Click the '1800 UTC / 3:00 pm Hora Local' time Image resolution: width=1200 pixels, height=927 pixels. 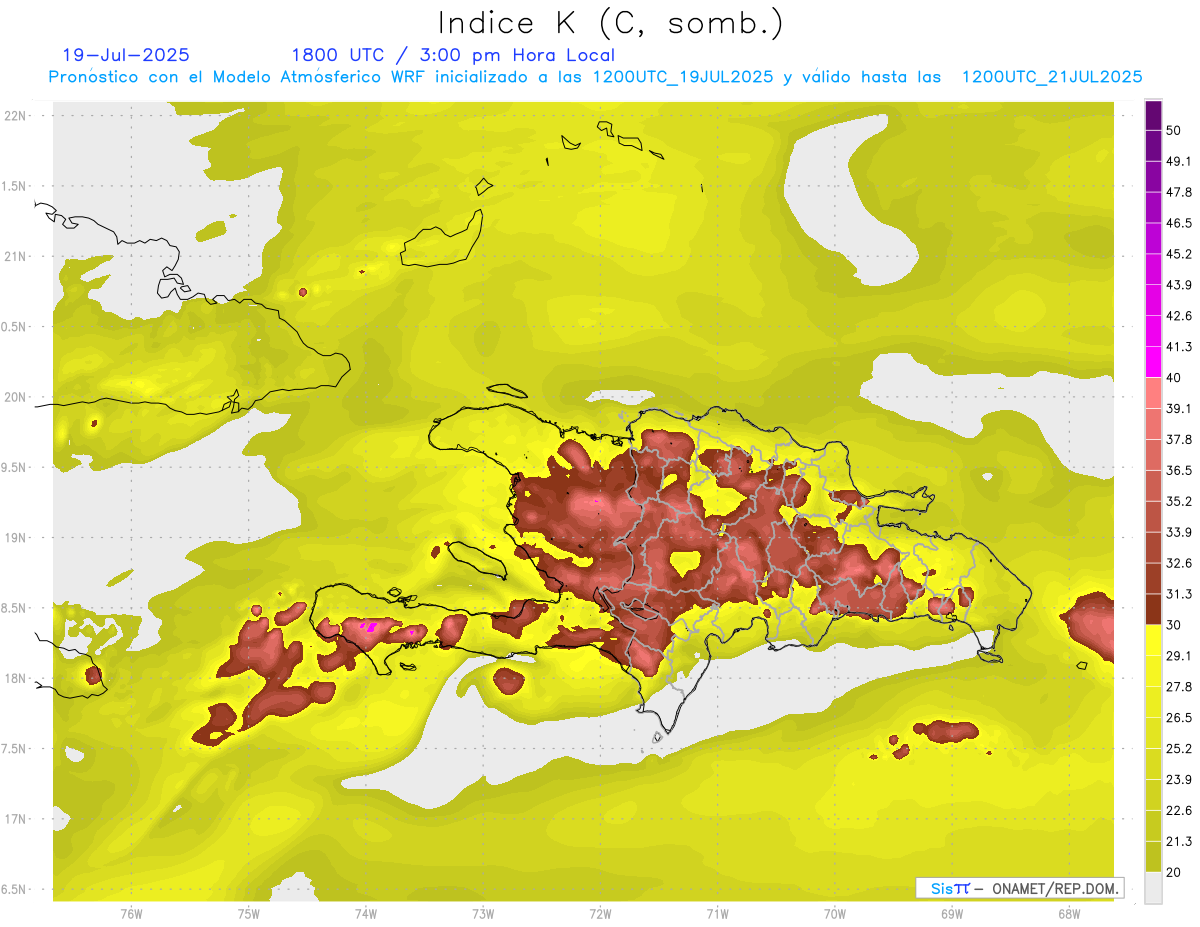(453, 55)
